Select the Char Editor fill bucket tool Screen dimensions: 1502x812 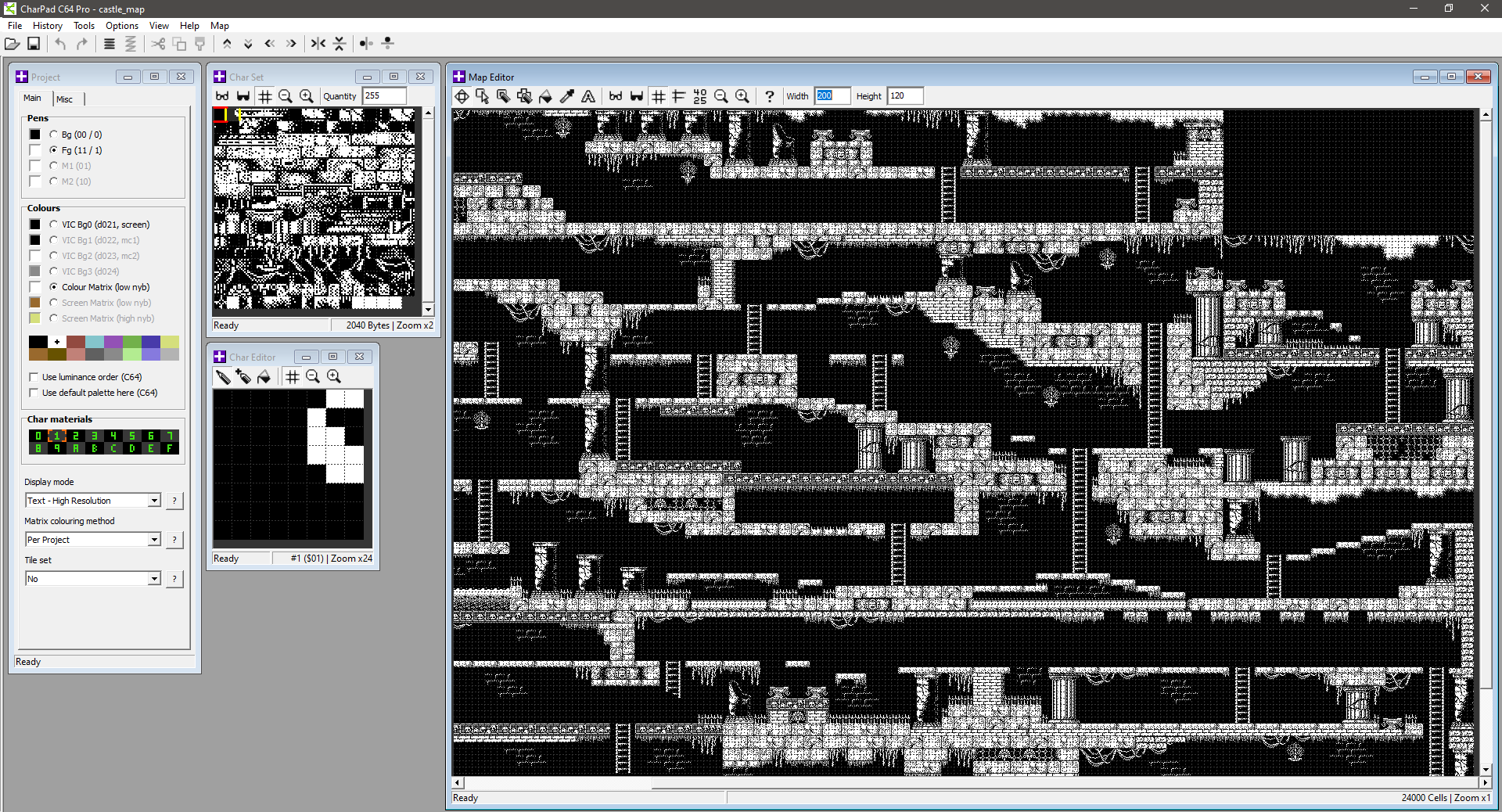264,377
